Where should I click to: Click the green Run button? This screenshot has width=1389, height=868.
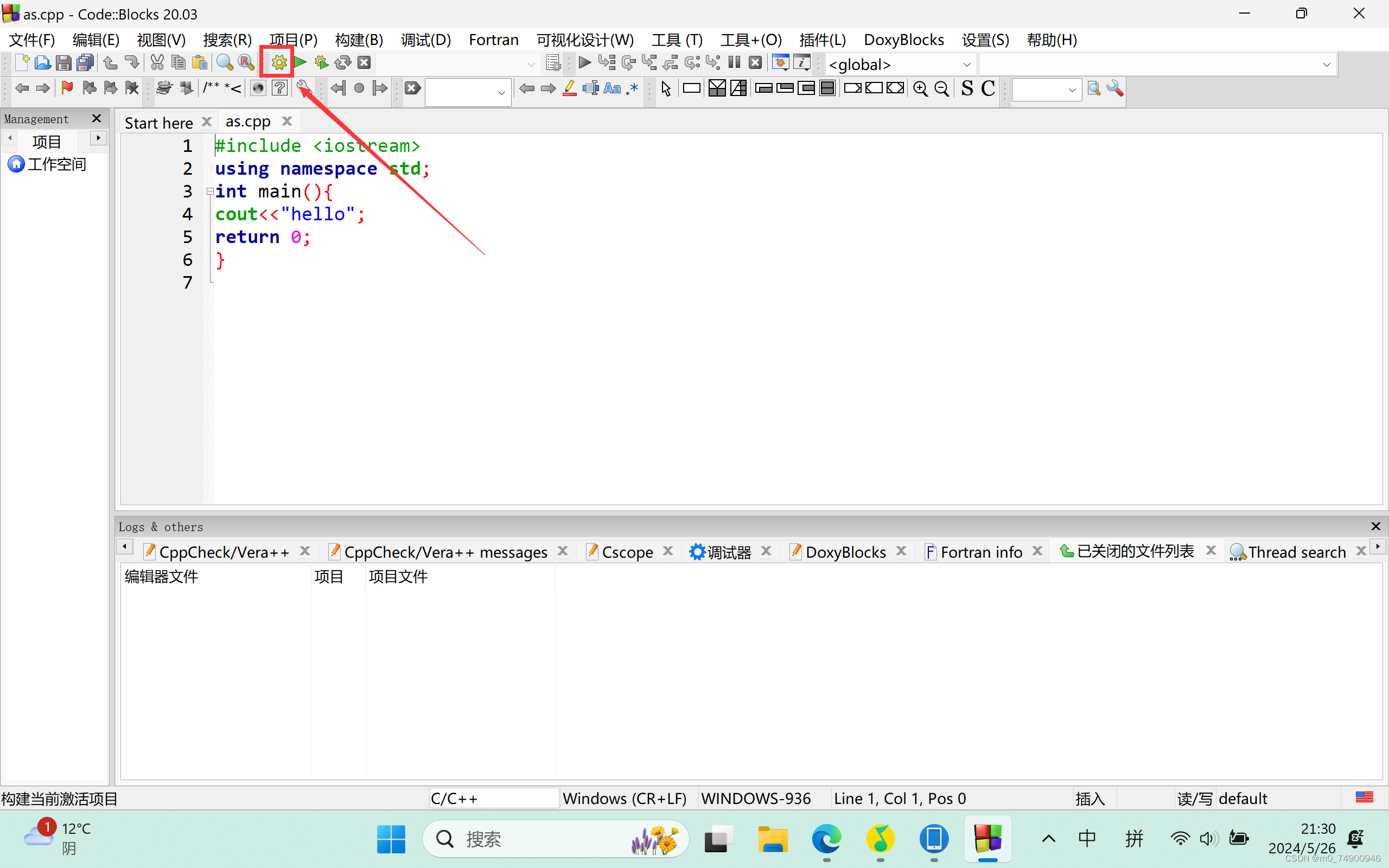300,62
